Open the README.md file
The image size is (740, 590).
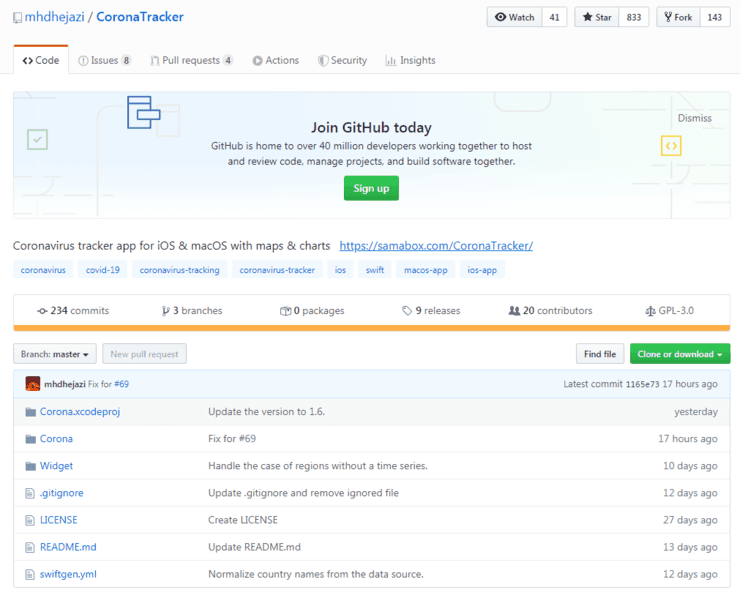[68, 547]
